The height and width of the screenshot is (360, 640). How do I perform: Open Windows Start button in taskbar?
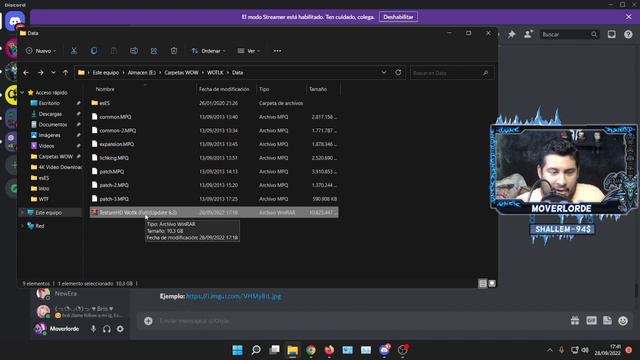(x=237, y=350)
